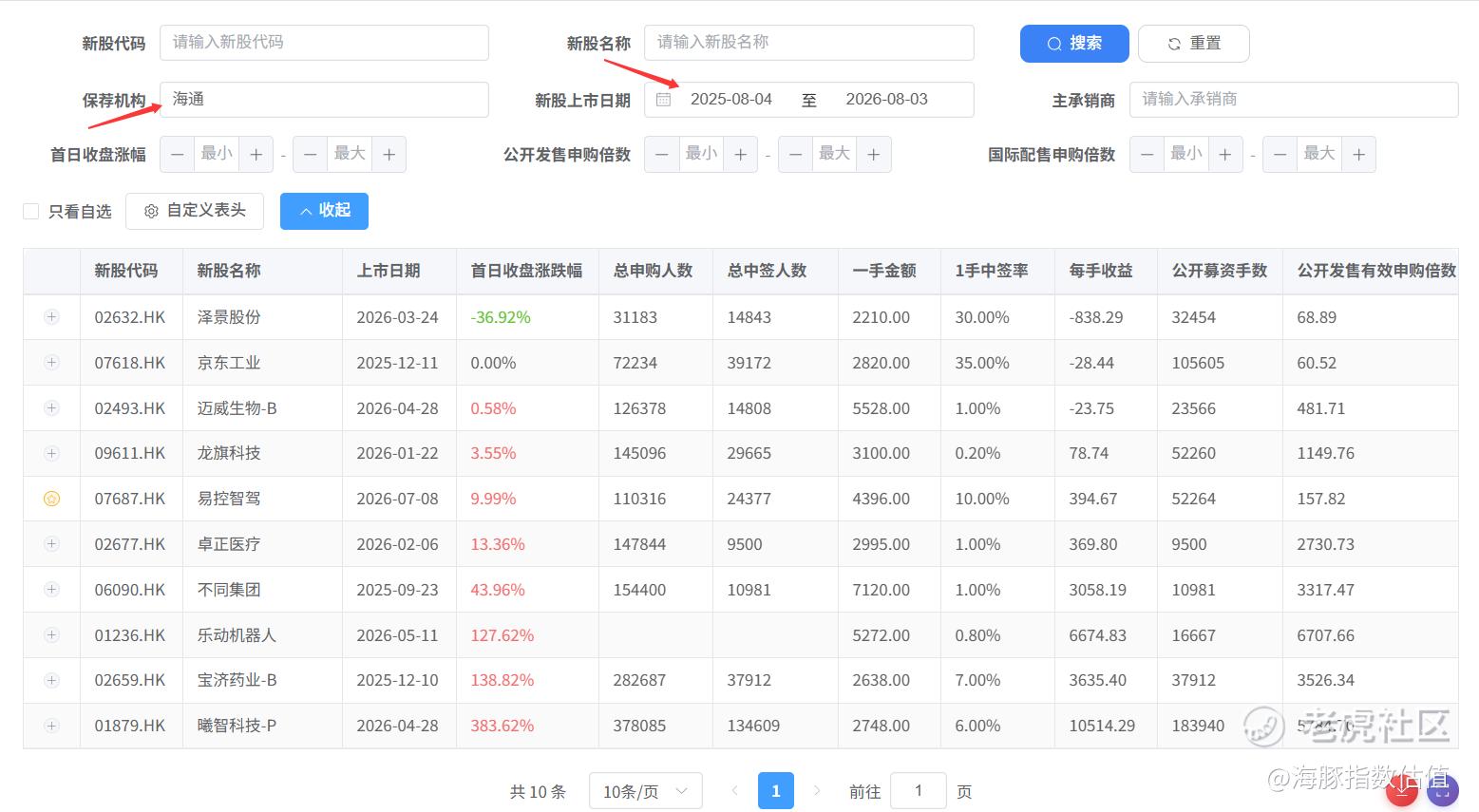Edit start date 2025-08-04
The image size is (1479, 812).
[x=731, y=100]
